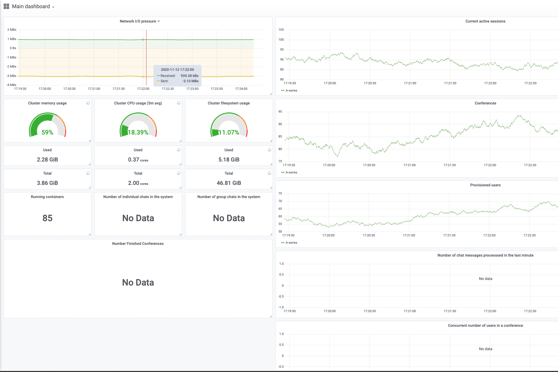Click resize handle of Cluster CPU usage panel
The height and width of the screenshot is (372, 558).
180,141
